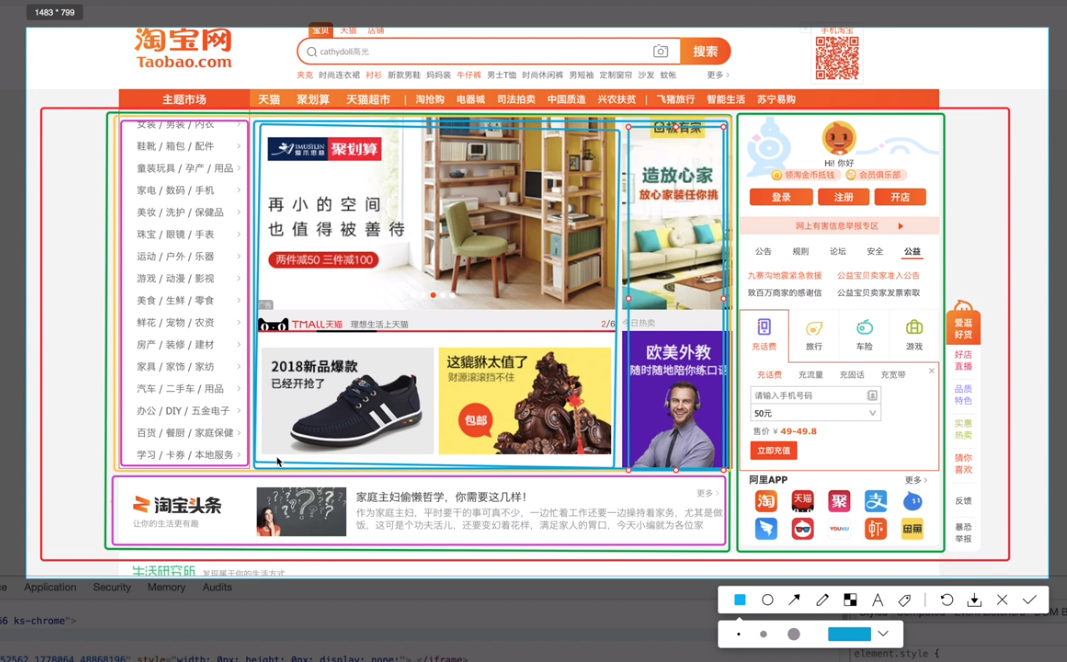
Task: Click the 登录 login button
Action: click(781, 197)
